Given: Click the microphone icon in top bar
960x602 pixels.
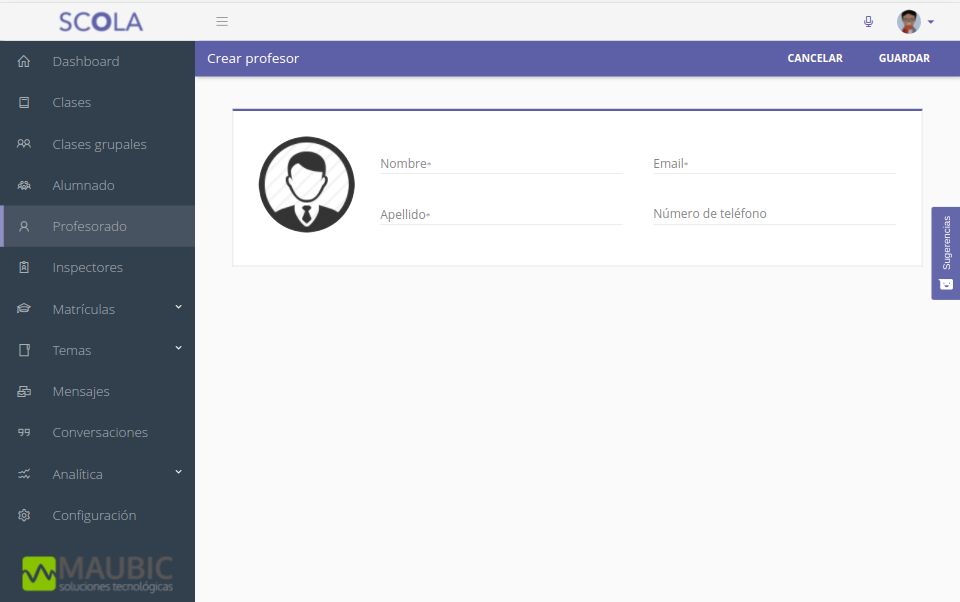Looking at the screenshot, I should pos(868,21).
